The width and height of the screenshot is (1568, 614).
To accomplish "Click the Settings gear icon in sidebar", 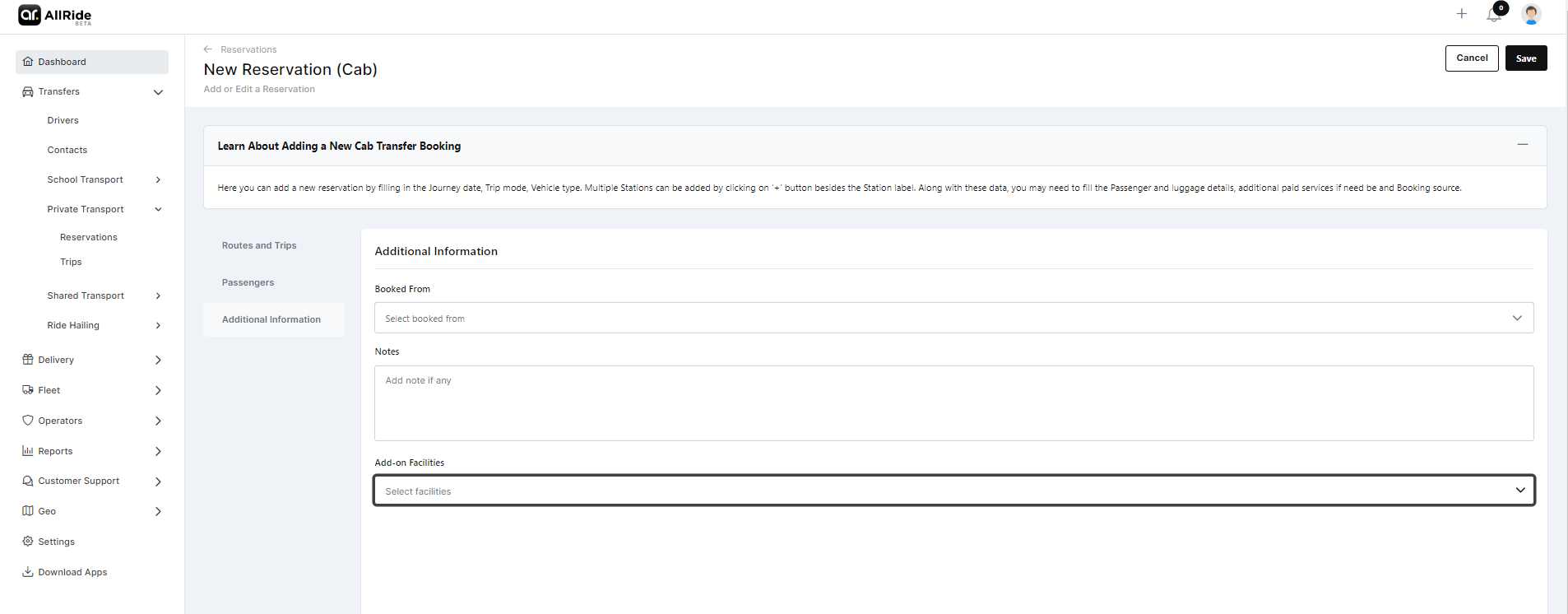I will pos(28,542).
